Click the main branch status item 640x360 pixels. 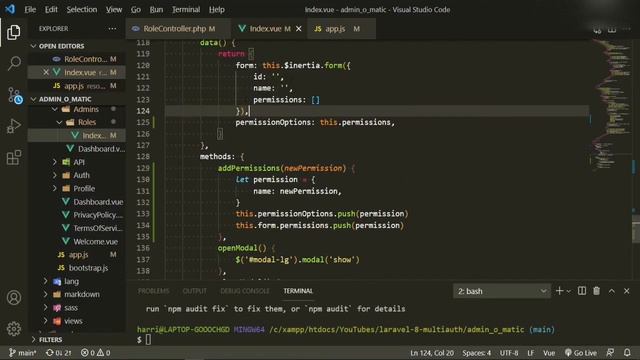tap(22, 353)
